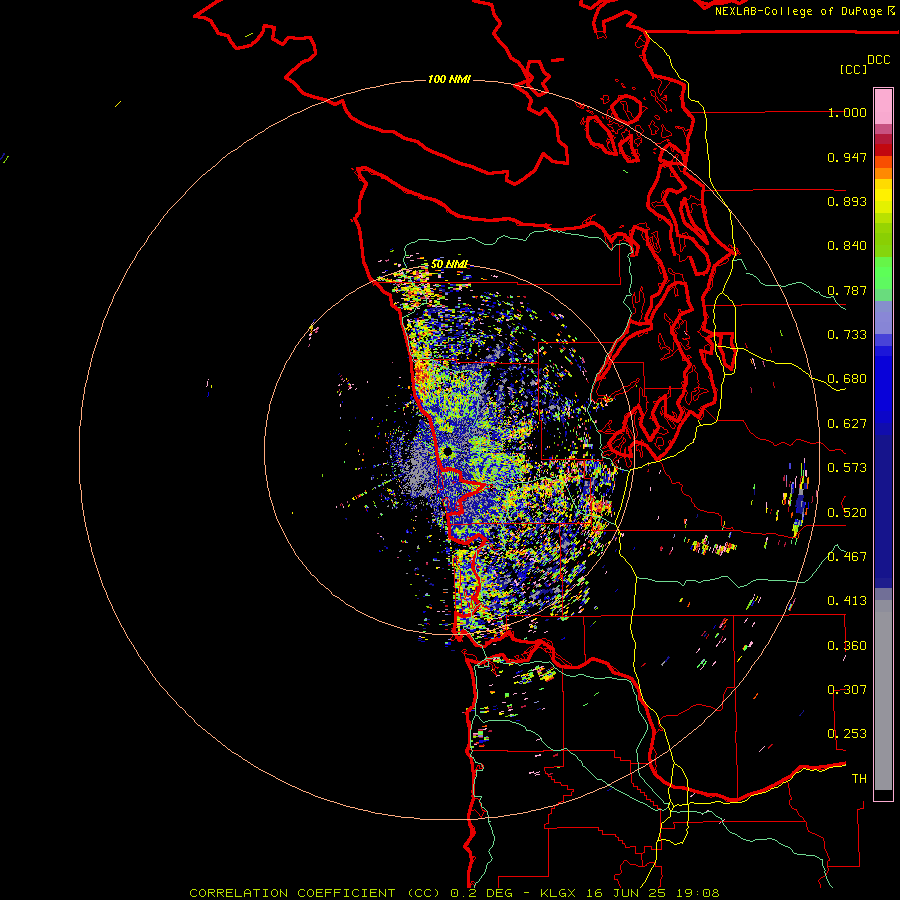This screenshot has height=900, width=900.
Task: Click the 0.2 DEG elevation text
Action: click(481, 893)
